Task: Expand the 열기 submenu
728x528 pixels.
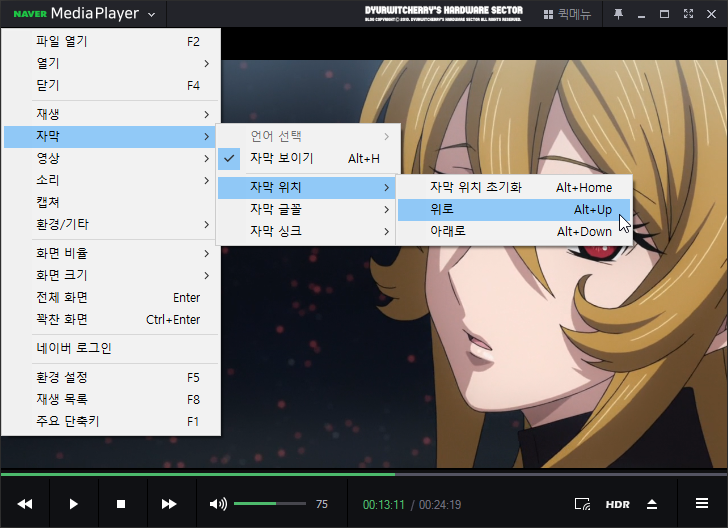Action: pos(111,63)
